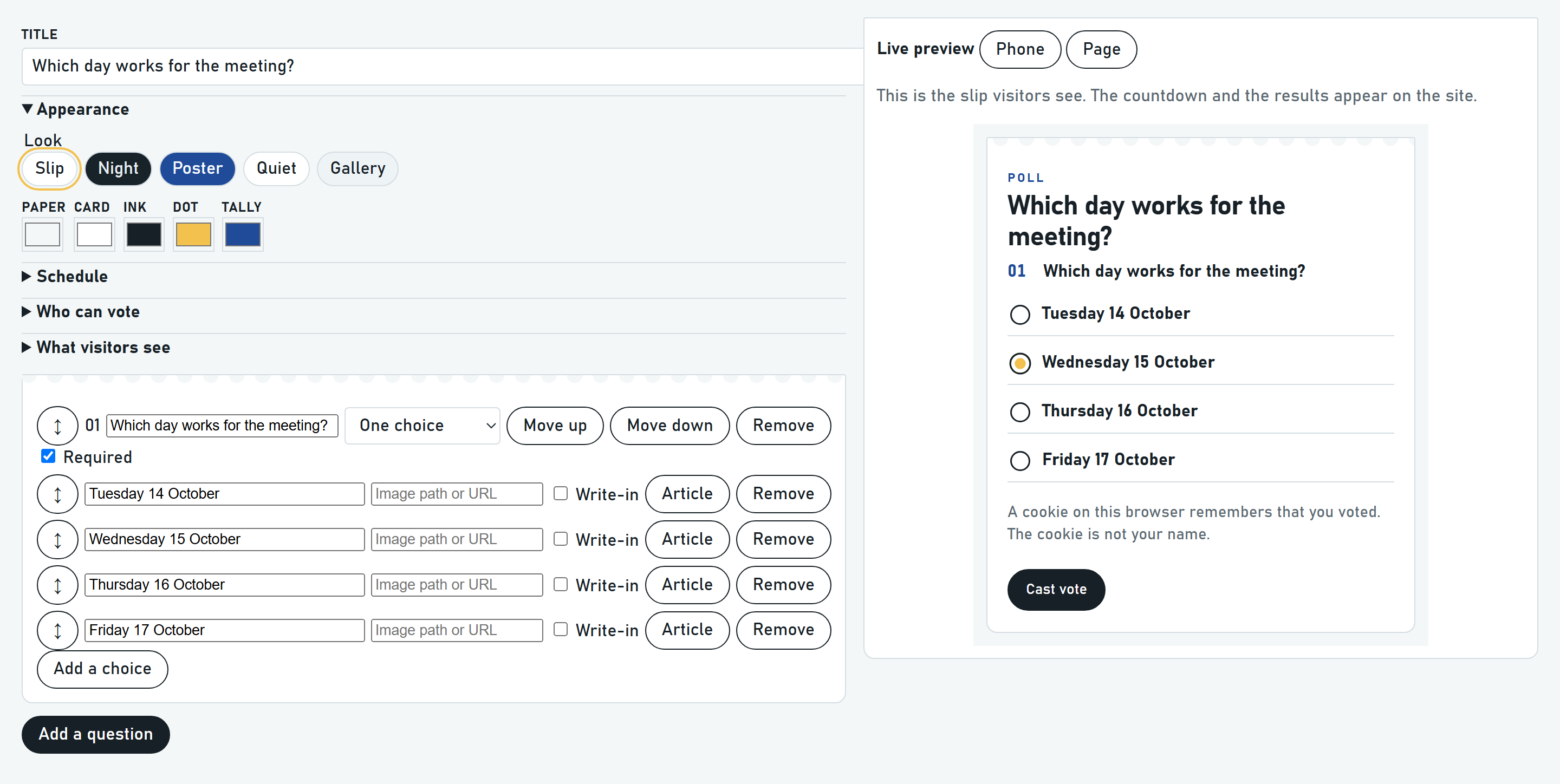The image size is (1560, 784).
Task: Focus the poll Title input field
Action: (442, 66)
